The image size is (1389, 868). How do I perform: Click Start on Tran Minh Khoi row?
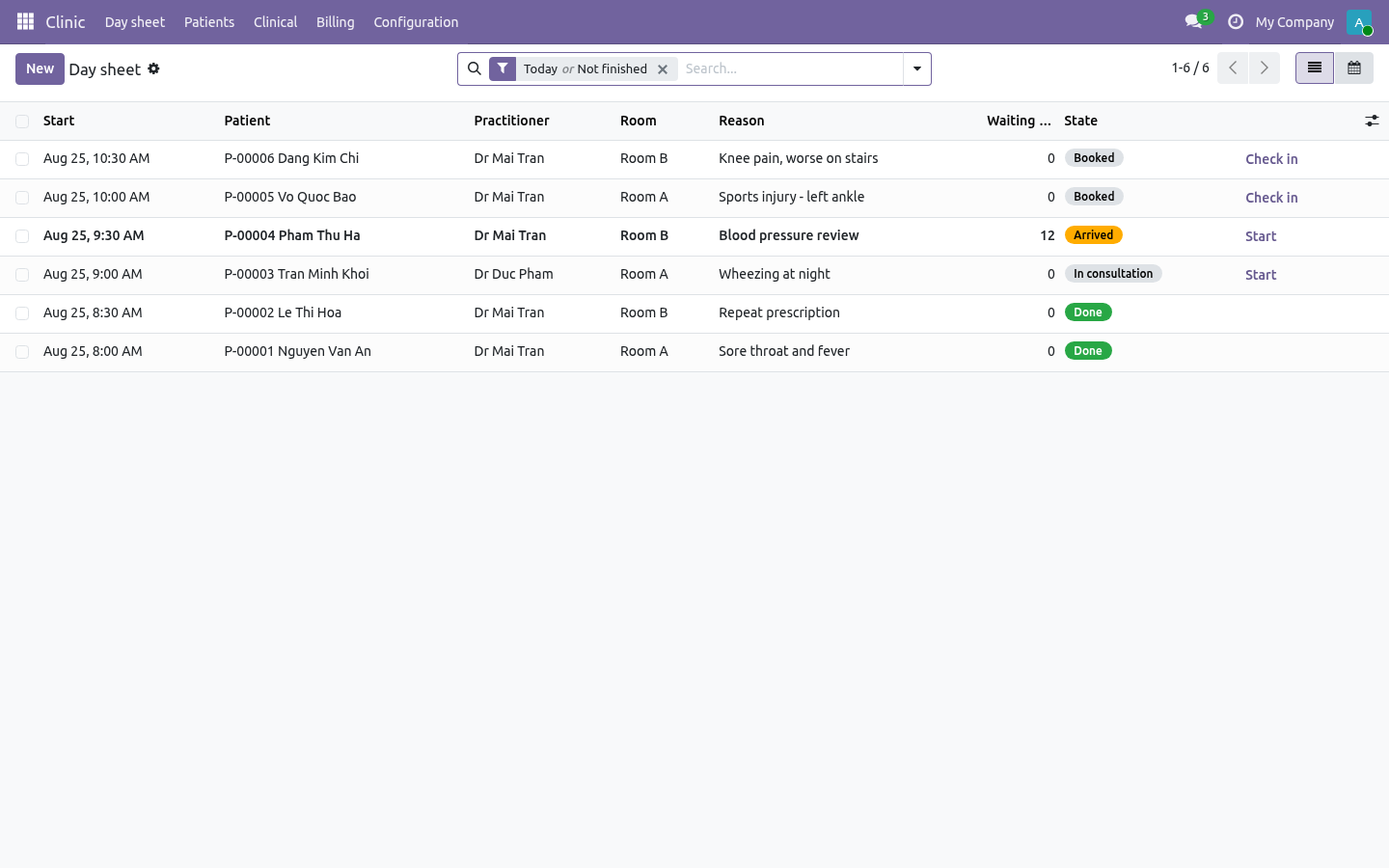pyautogui.click(x=1261, y=275)
